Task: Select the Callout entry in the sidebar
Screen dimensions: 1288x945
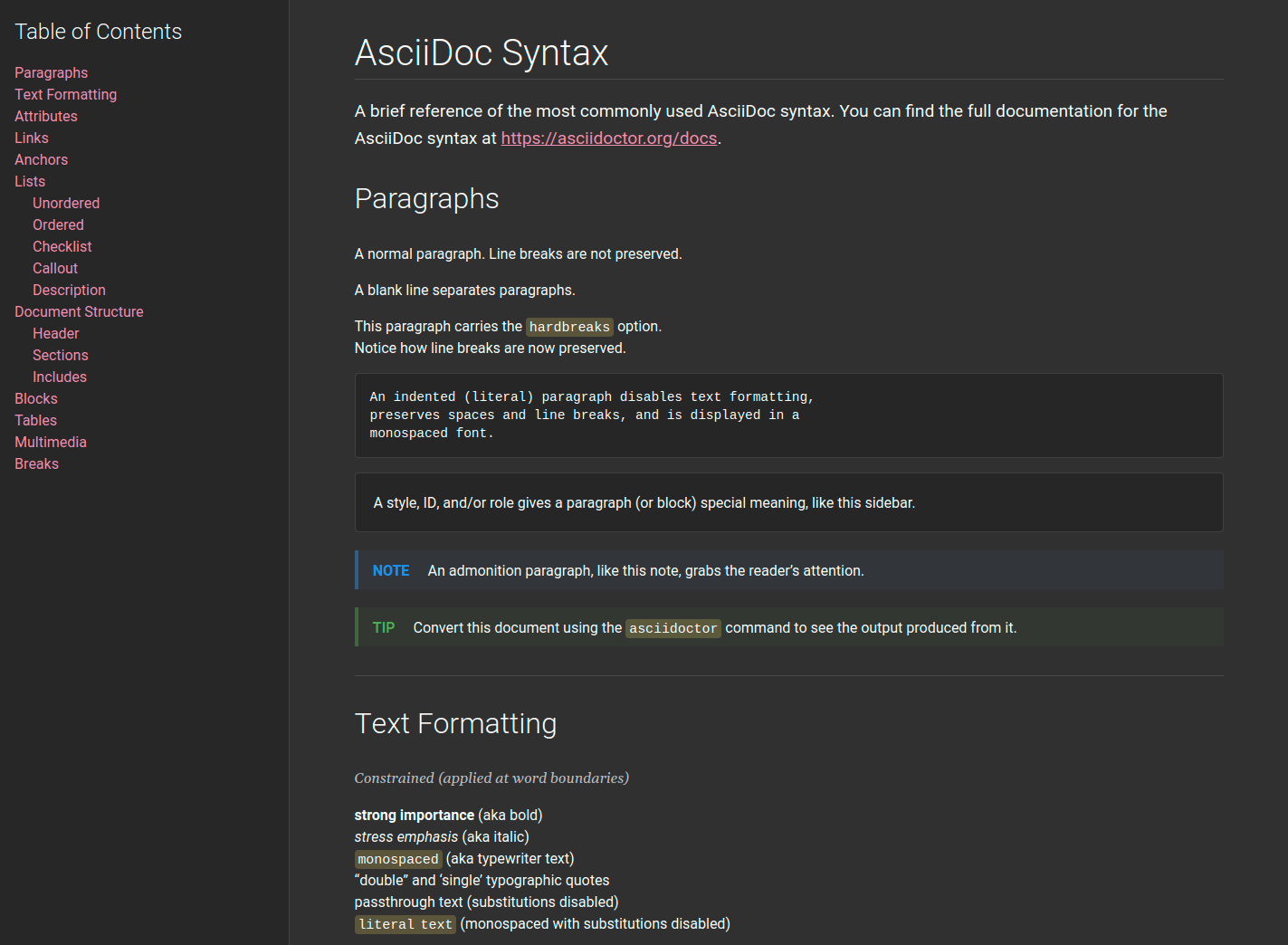Action: [54, 268]
